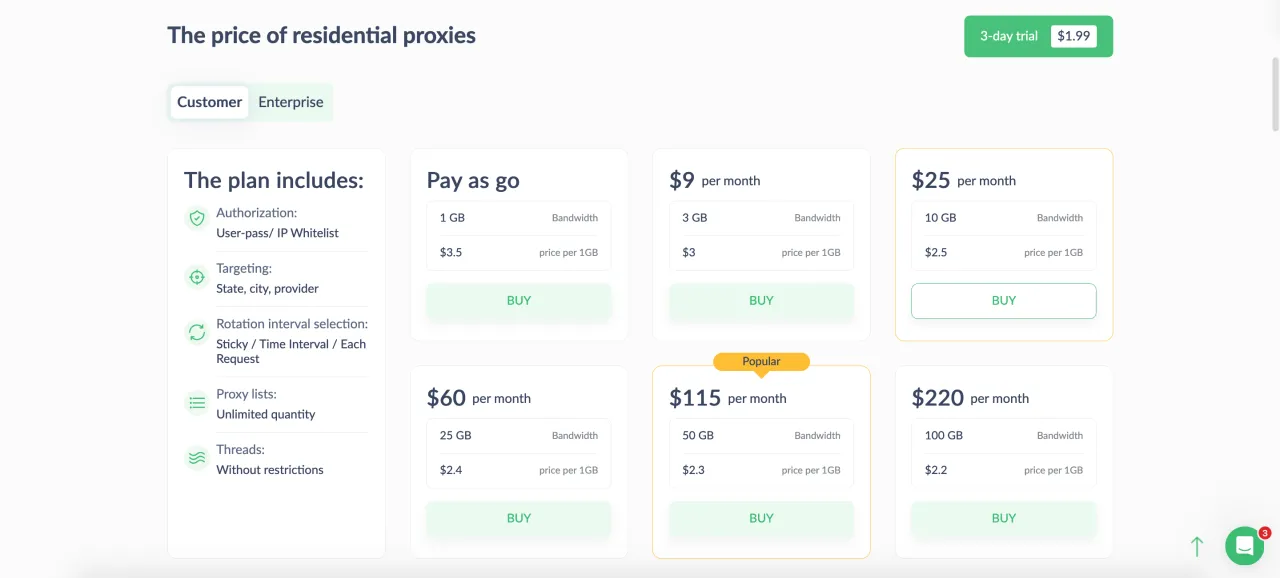
Task: Click the scroll-to-top arrow icon
Action: (x=1197, y=546)
